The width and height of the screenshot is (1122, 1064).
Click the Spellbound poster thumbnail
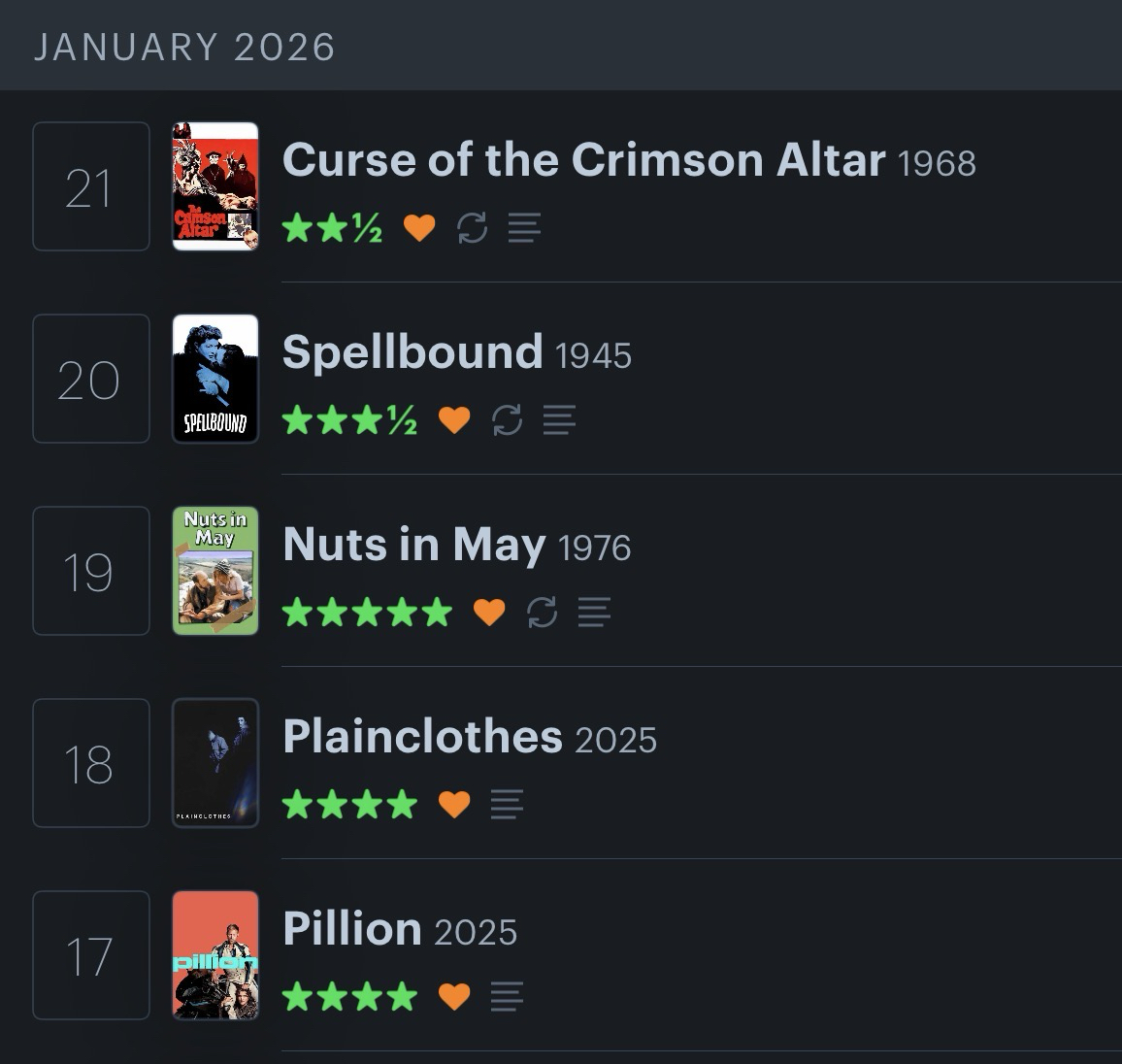click(x=215, y=379)
